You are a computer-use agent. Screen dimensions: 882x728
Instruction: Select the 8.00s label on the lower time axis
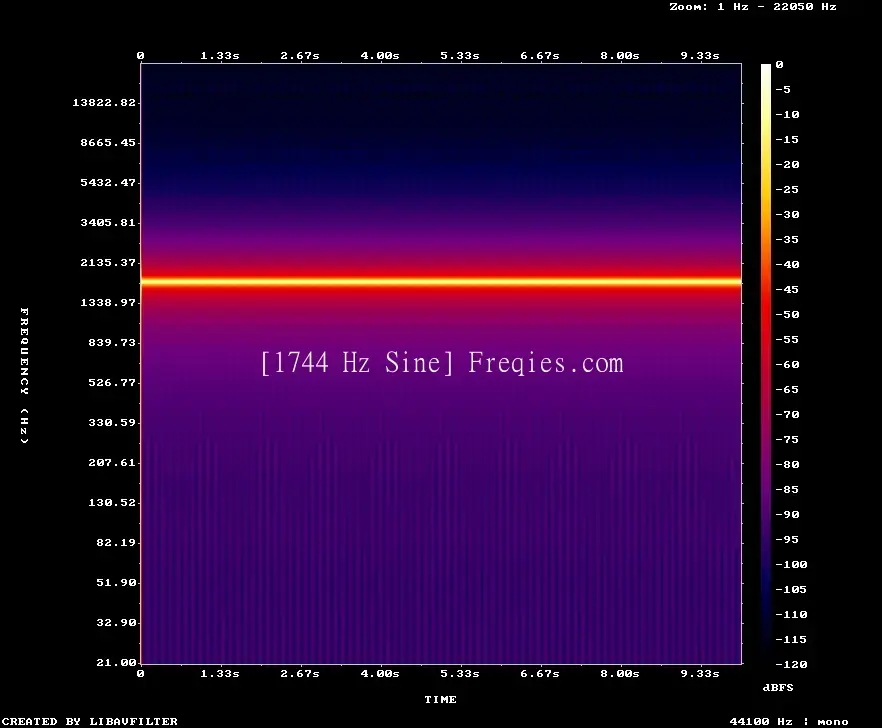point(620,673)
